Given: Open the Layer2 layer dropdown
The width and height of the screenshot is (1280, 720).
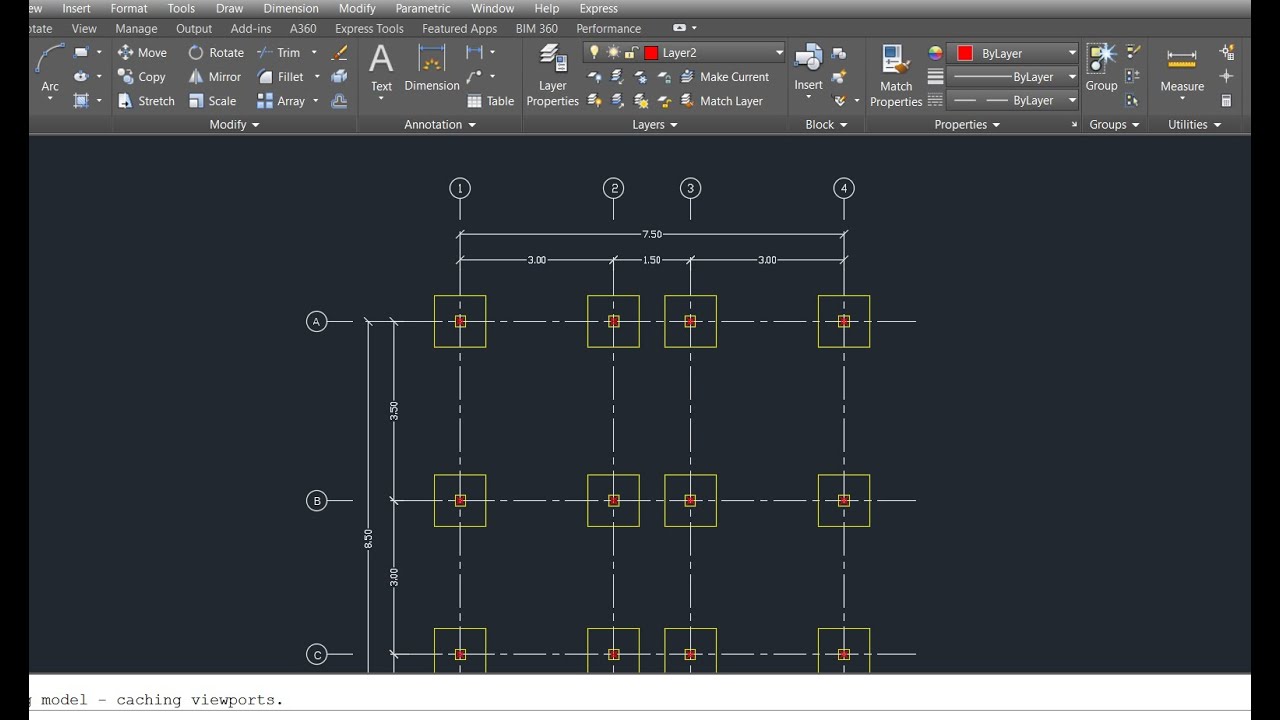Looking at the screenshot, I should tap(779, 53).
